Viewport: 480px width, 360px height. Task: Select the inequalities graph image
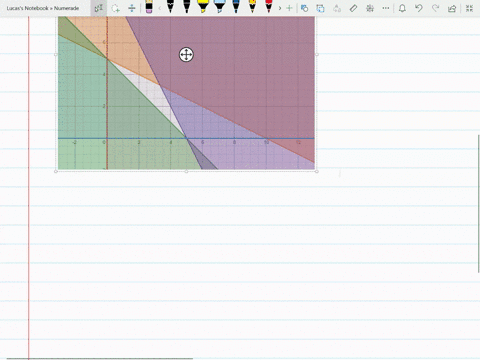[186, 93]
